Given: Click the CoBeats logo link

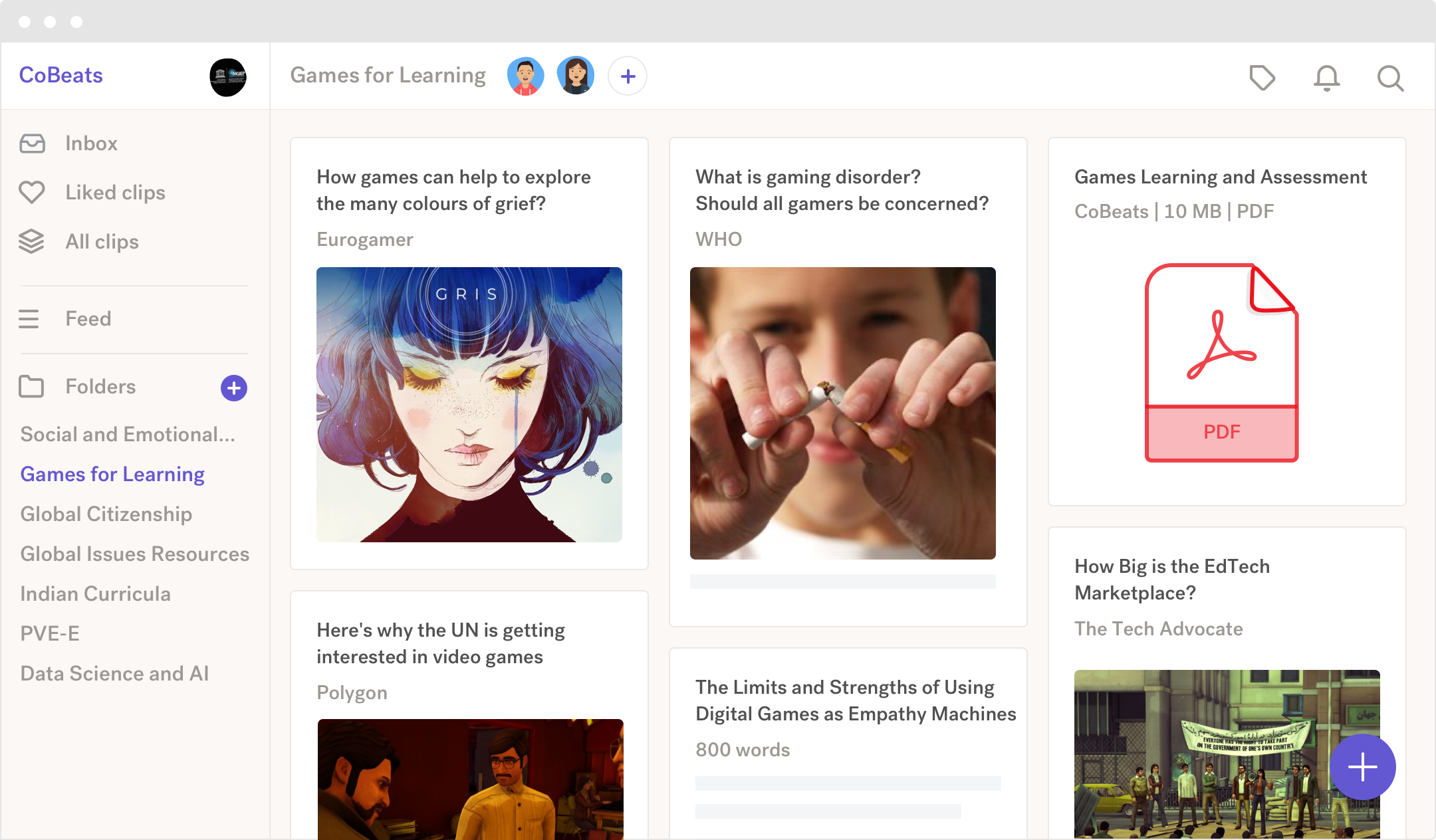Looking at the screenshot, I should pyautogui.click(x=61, y=75).
